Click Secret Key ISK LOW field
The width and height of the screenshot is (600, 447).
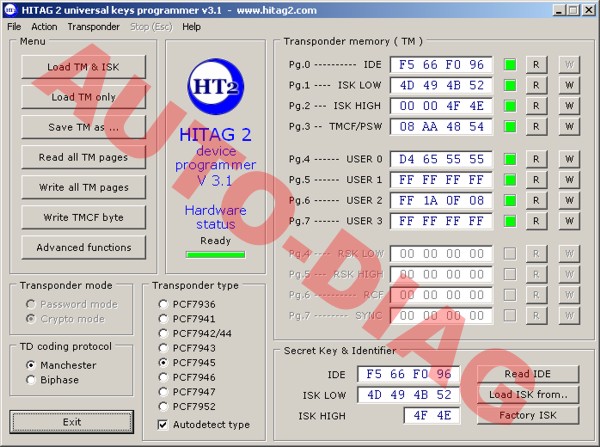click(x=409, y=395)
